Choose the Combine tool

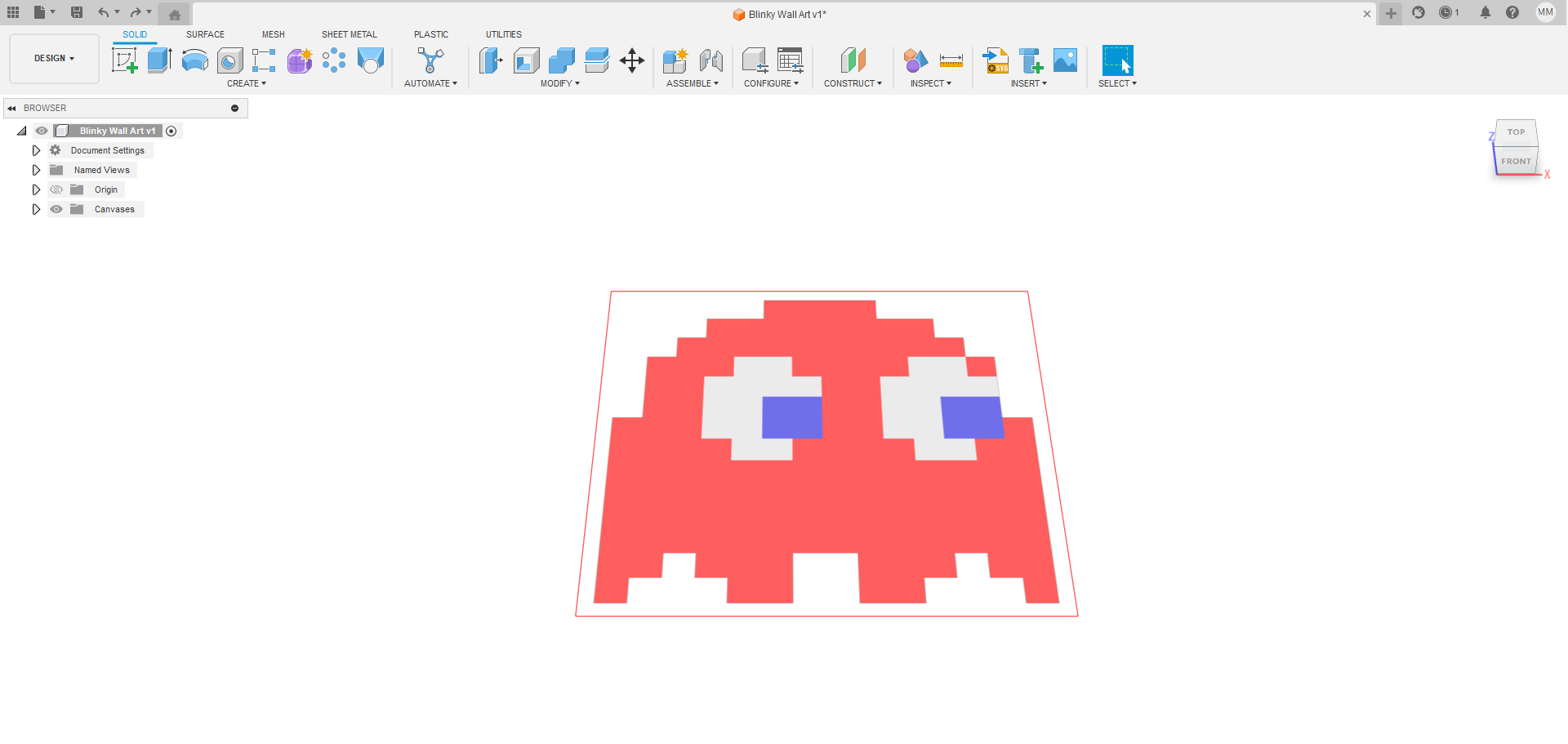click(x=562, y=60)
